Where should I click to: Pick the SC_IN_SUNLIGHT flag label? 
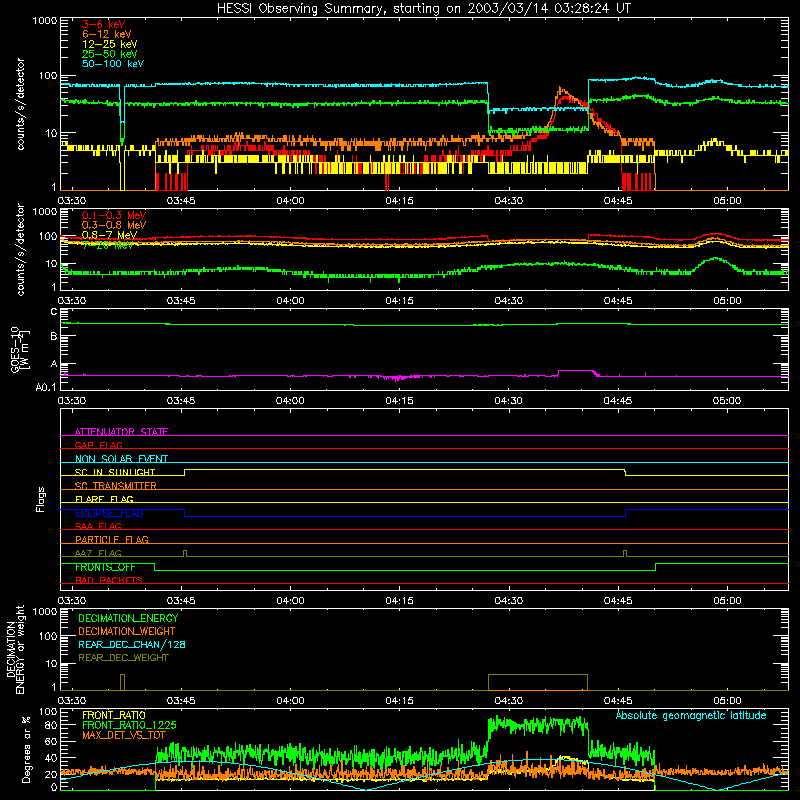[x=115, y=472]
